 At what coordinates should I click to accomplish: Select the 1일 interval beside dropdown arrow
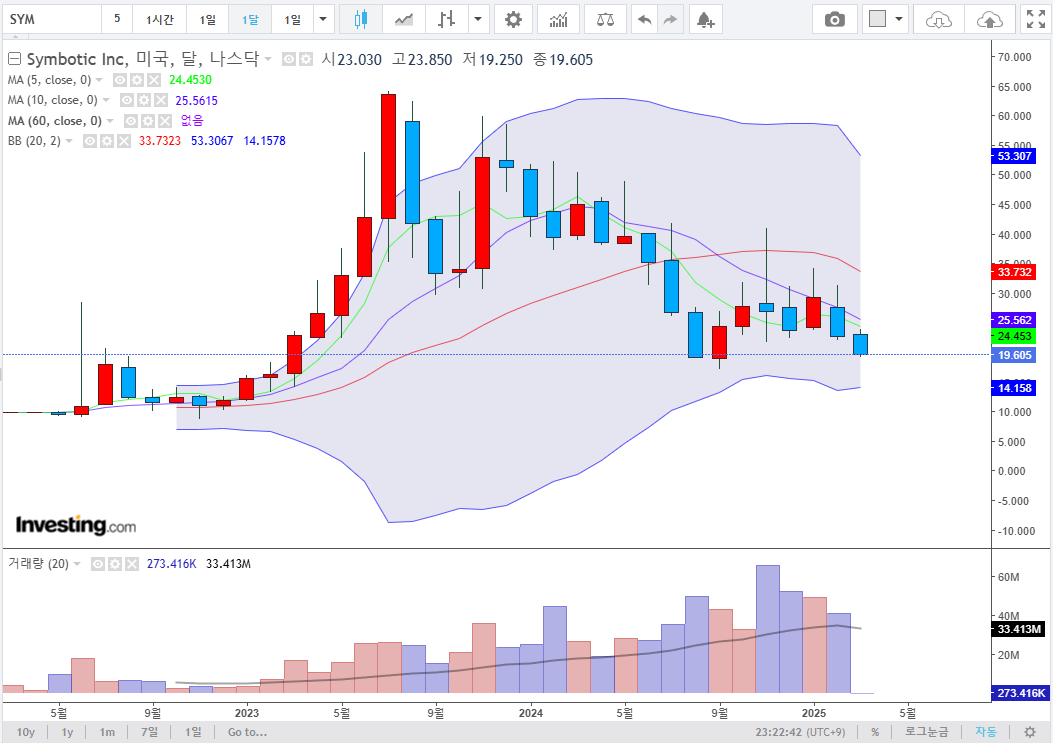click(293, 19)
